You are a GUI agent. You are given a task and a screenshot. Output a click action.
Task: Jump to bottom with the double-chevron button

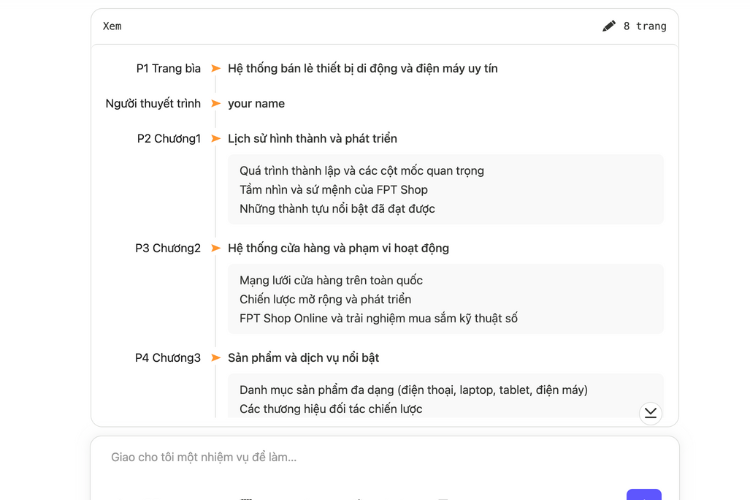[650, 412]
